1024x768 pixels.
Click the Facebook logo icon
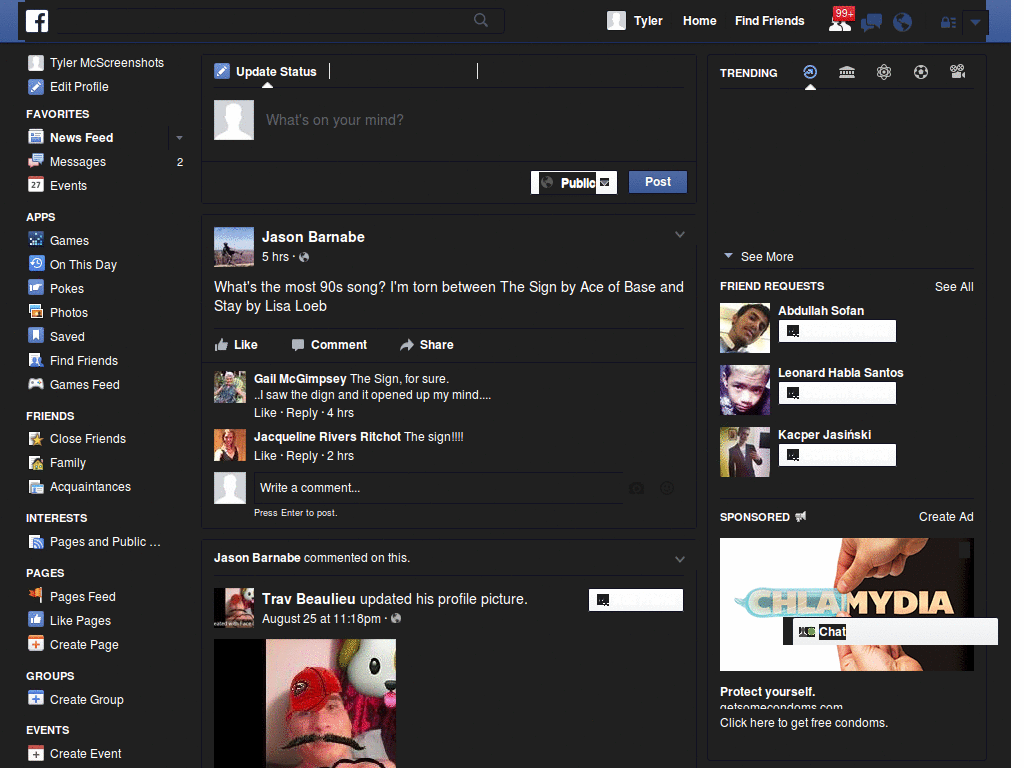point(37,21)
